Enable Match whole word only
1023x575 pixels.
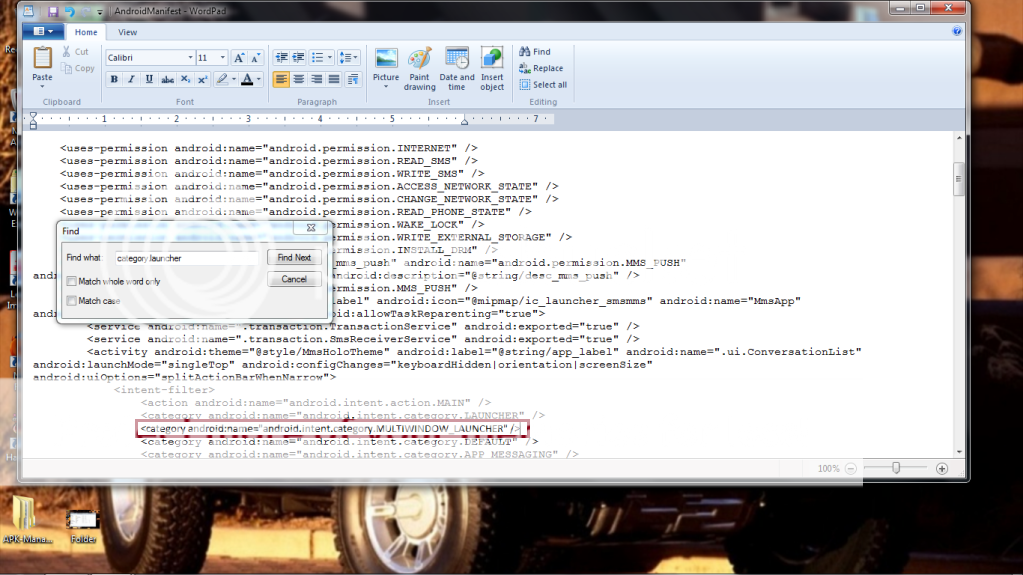point(72,281)
